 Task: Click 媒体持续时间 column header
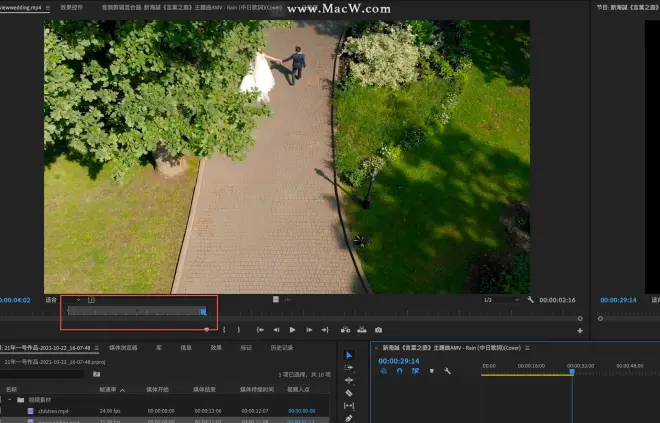(257, 390)
